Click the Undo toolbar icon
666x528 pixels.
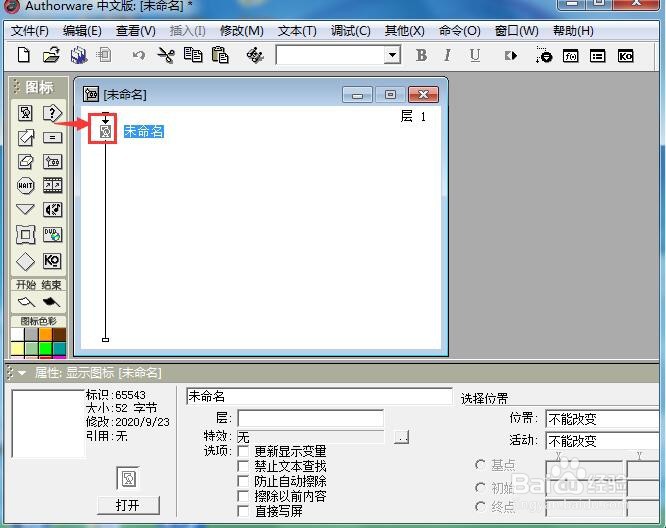click(x=138, y=55)
